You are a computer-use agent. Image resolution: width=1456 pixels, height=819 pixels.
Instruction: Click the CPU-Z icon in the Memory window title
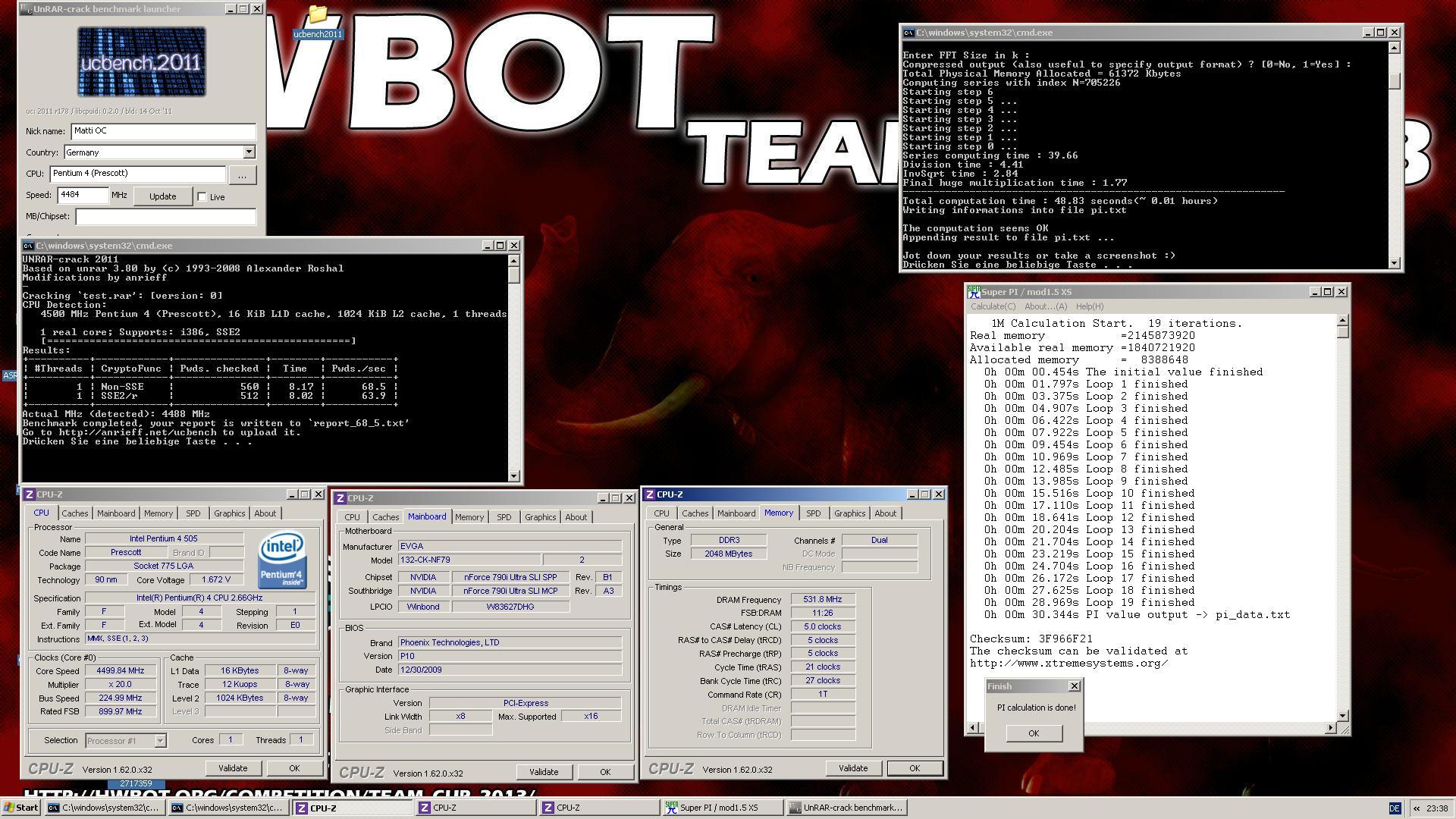pos(650,494)
